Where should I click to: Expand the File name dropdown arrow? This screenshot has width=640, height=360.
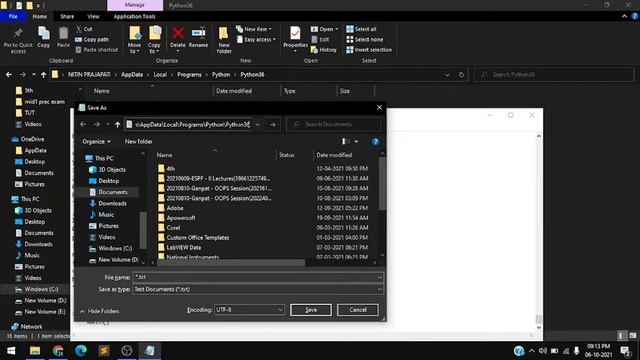(380, 277)
